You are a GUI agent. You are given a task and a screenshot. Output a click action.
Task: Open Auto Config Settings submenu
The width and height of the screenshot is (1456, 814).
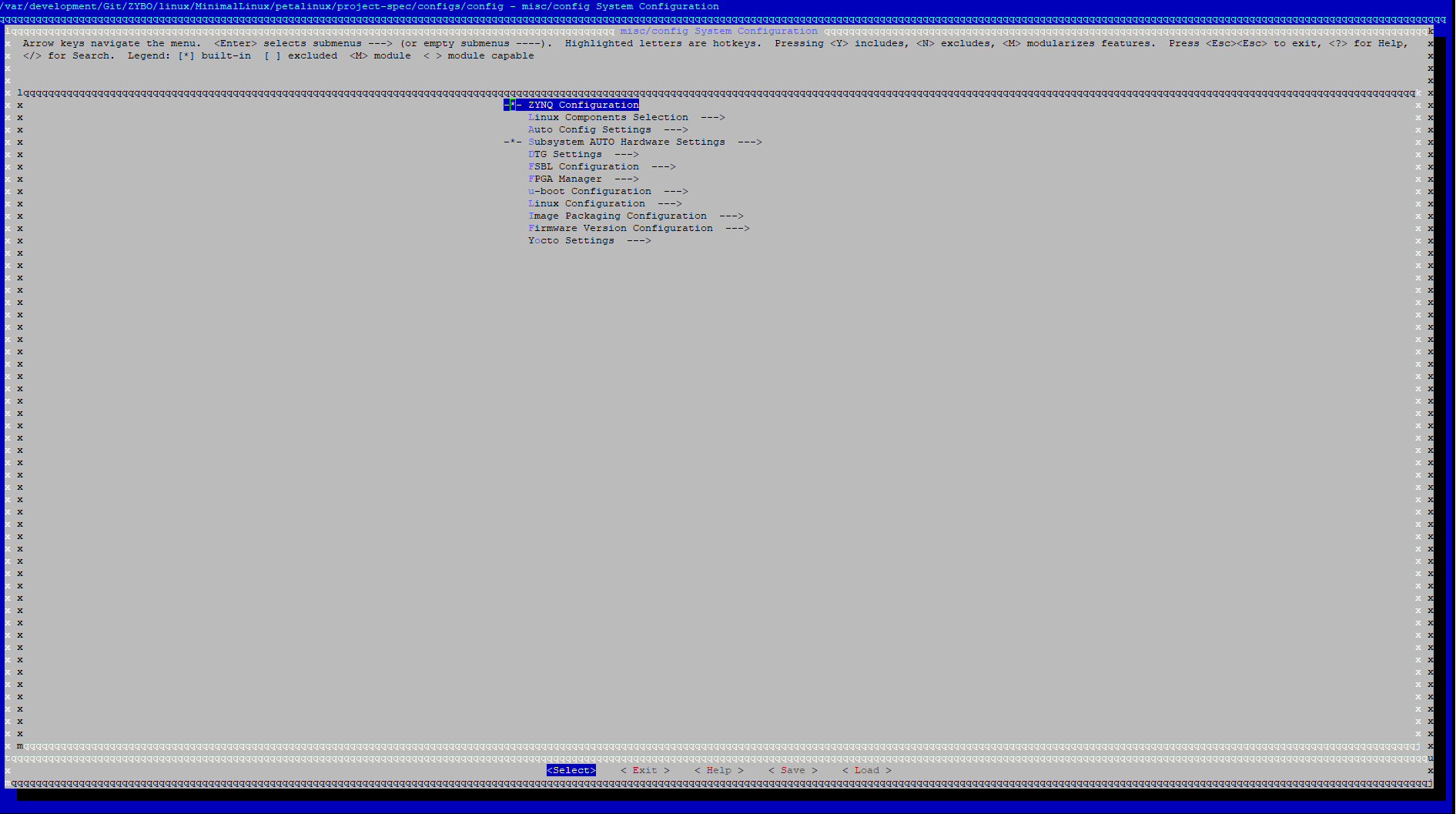(x=608, y=129)
